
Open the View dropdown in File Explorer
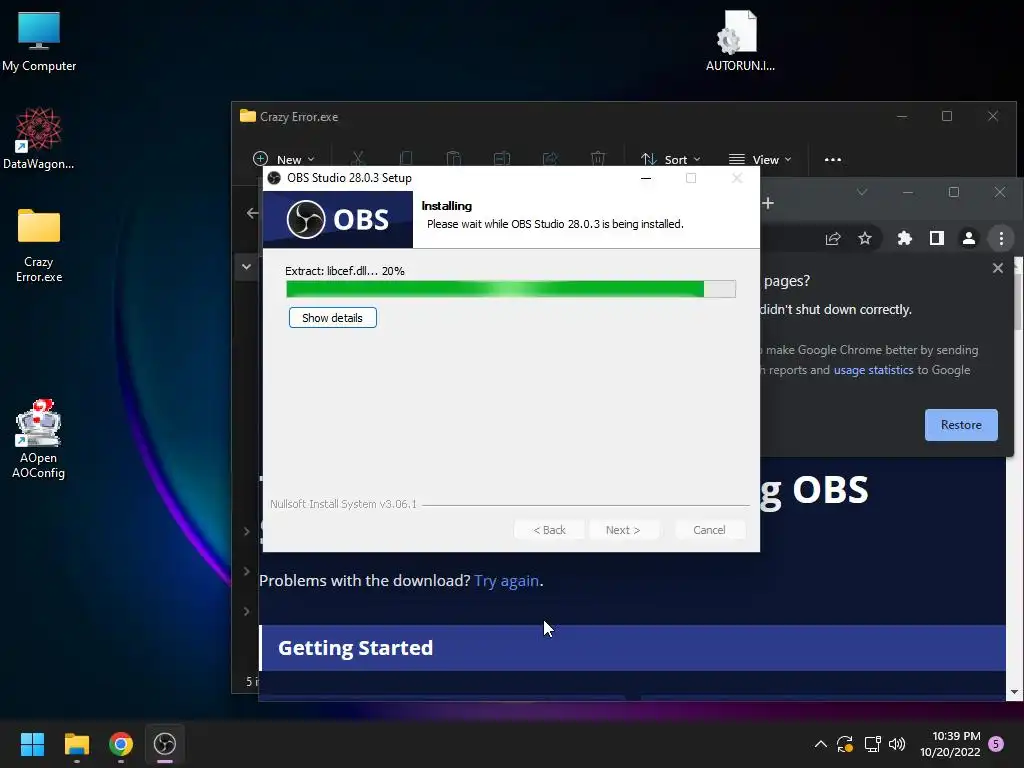(760, 159)
